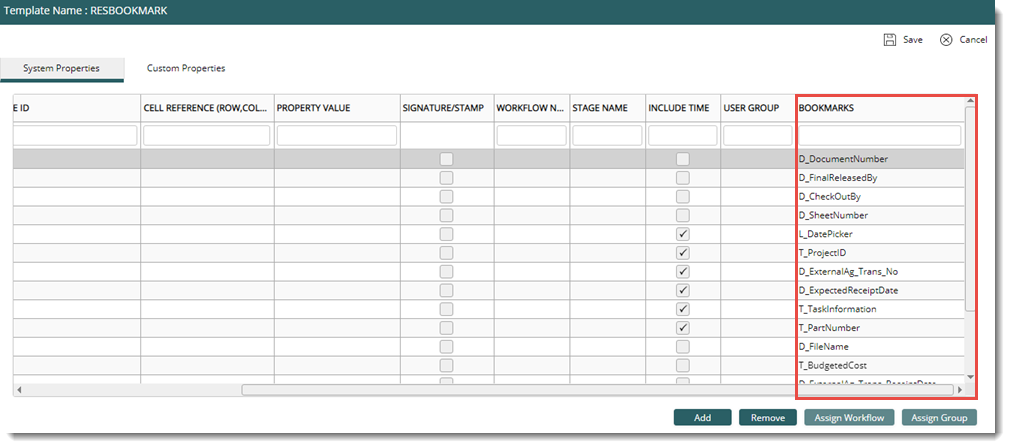
Task: Select the D_ExternalAg_Trans_No bookmark cell
Action: (x=880, y=271)
